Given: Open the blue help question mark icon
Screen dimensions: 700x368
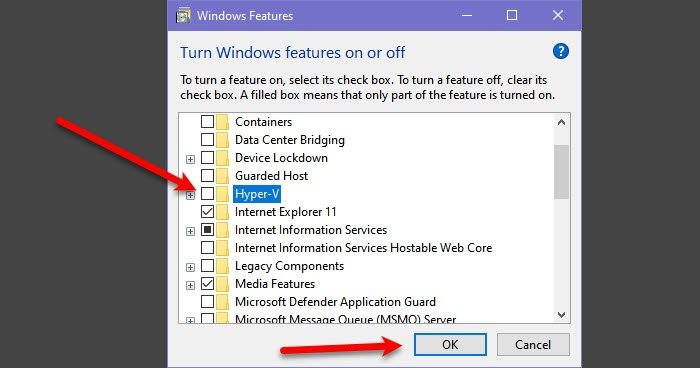Looking at the screenshot, I should 561,51.
